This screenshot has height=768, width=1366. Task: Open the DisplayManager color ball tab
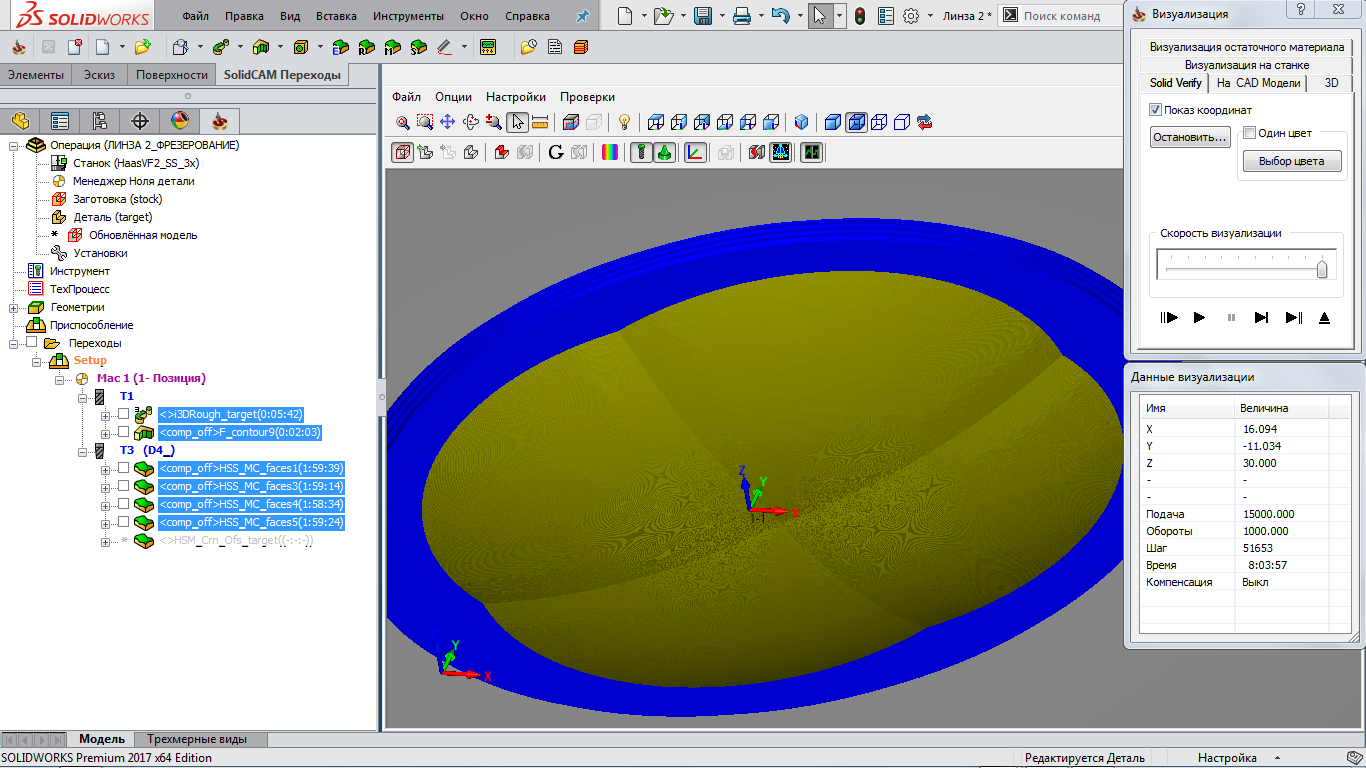pos(180,121)
